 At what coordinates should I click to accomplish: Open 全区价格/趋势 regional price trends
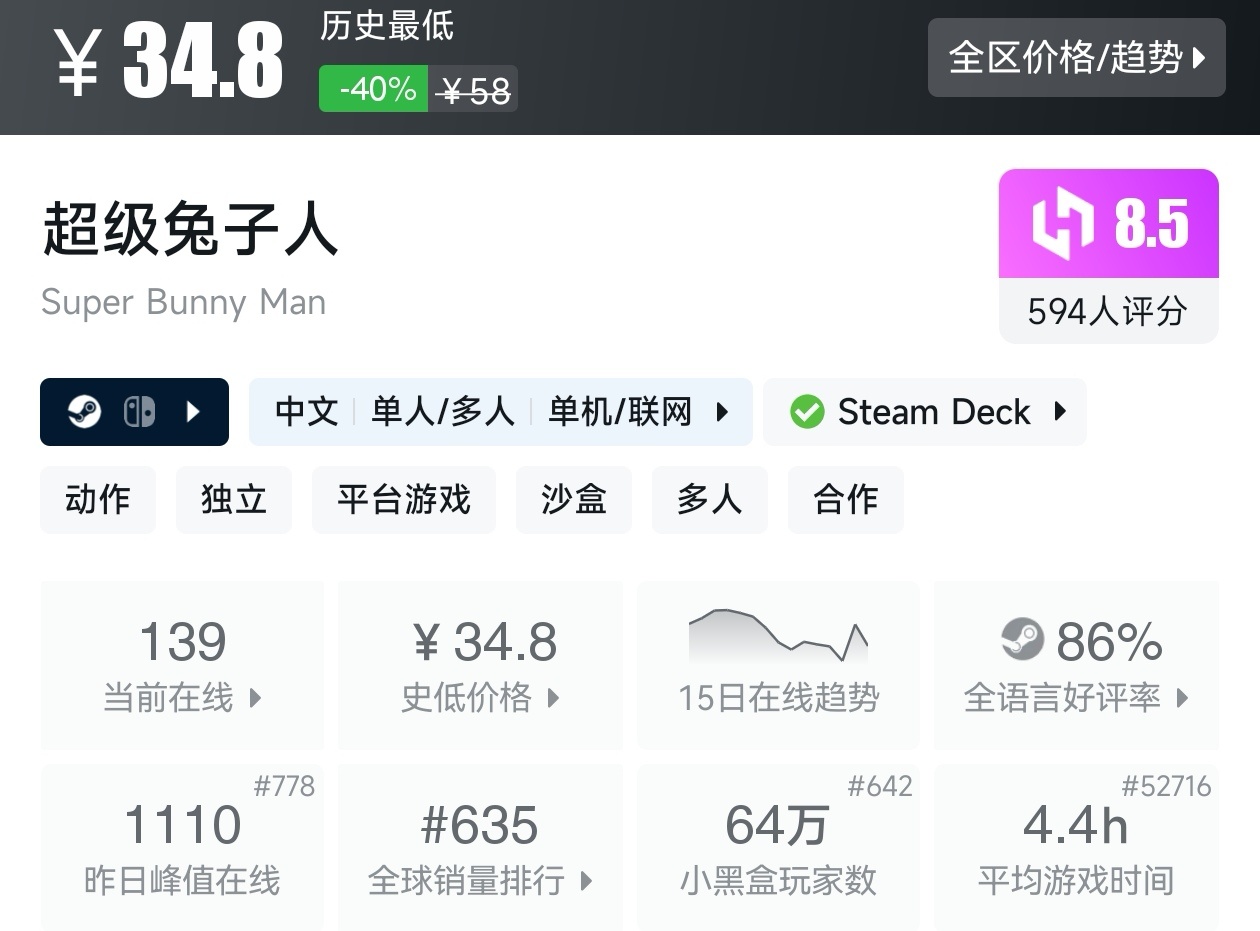click(1076, 58)
